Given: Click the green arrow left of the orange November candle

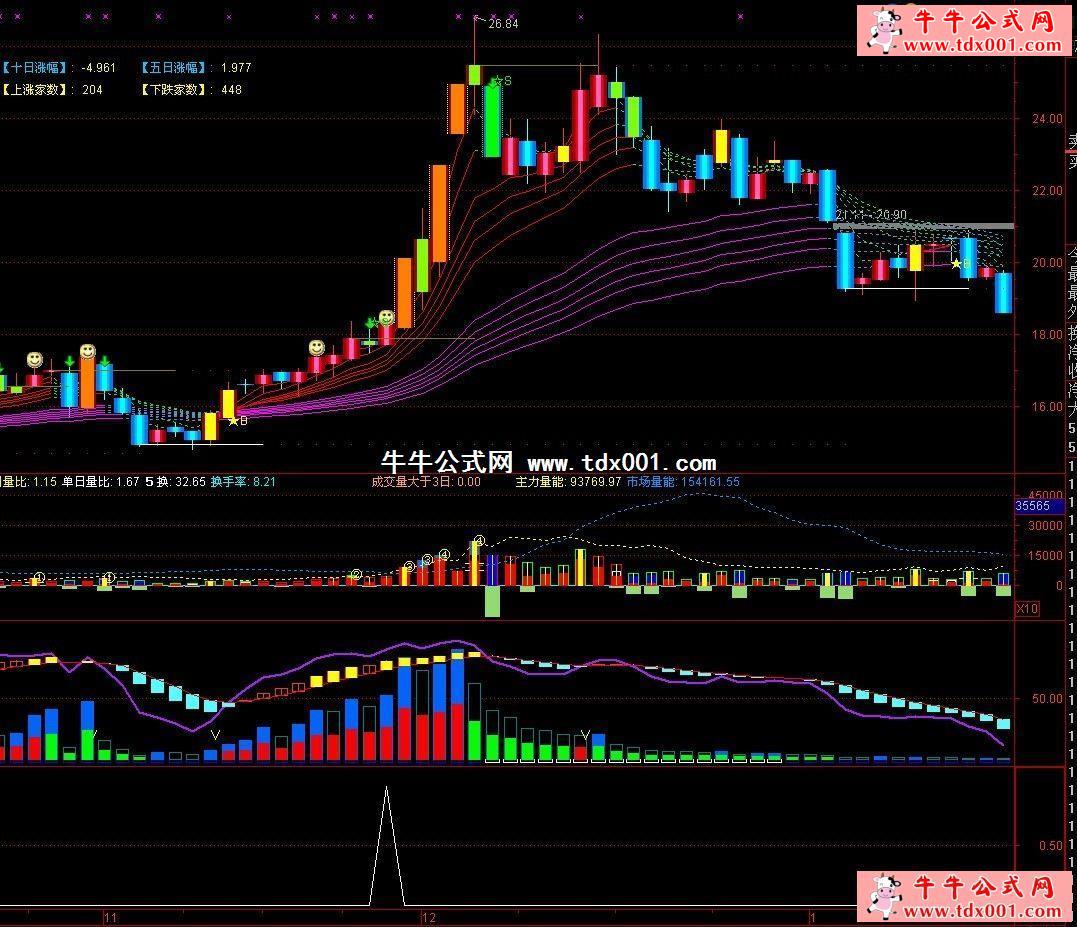Looking at the screenshot, I should pos(69,362).
